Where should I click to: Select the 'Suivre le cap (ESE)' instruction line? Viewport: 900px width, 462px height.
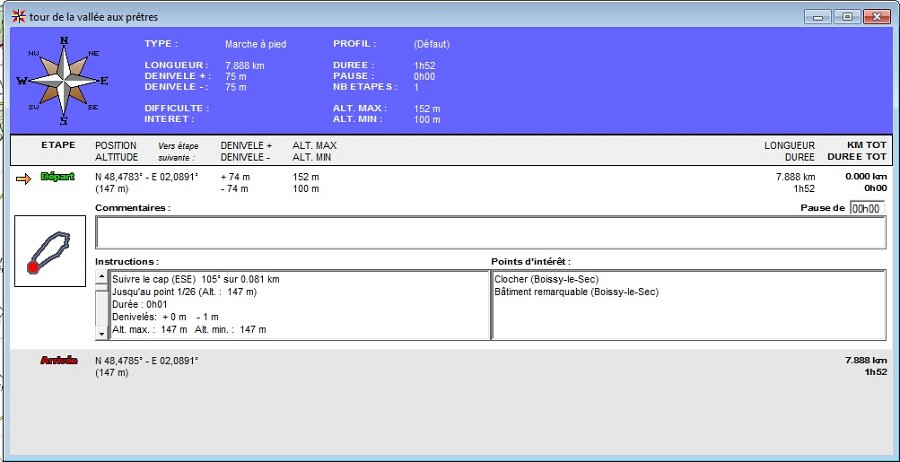(195, 279)
